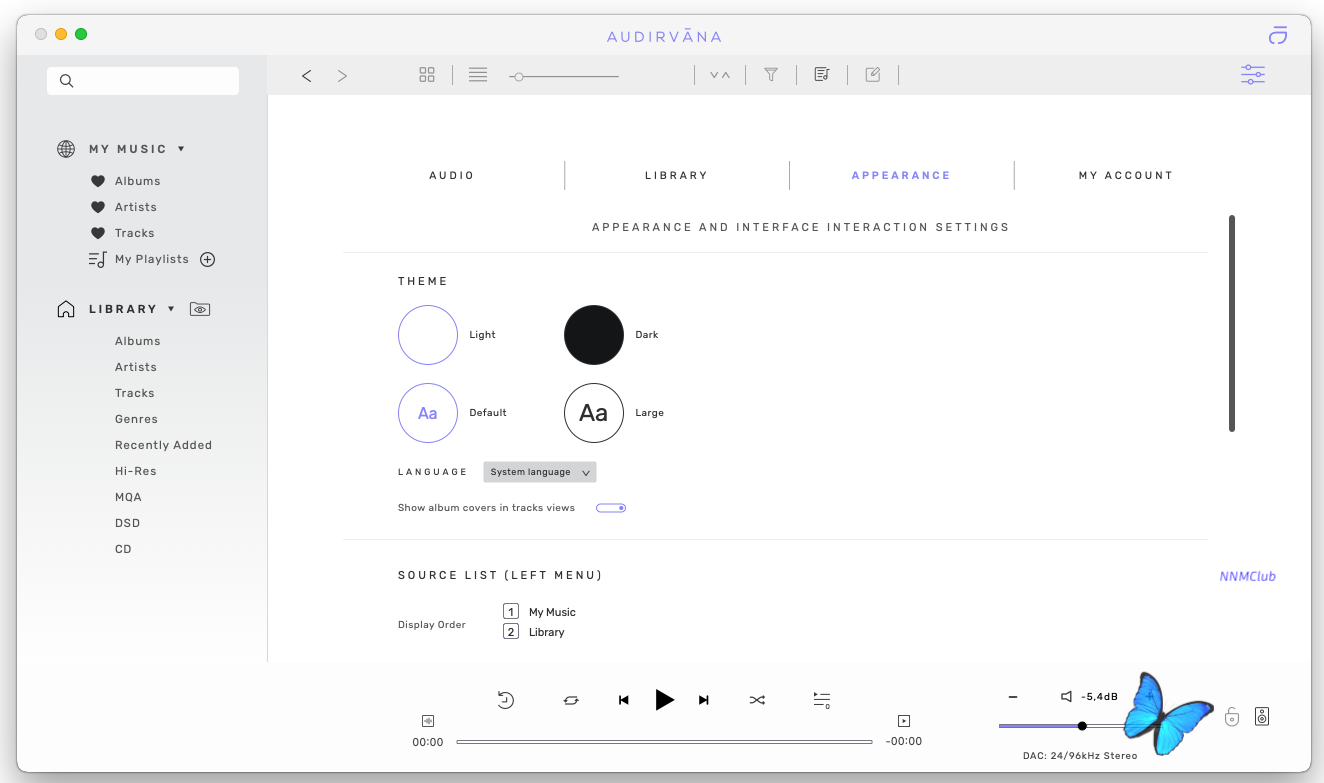
Task: Open the DSD library filter
Action: click(127, 523)
